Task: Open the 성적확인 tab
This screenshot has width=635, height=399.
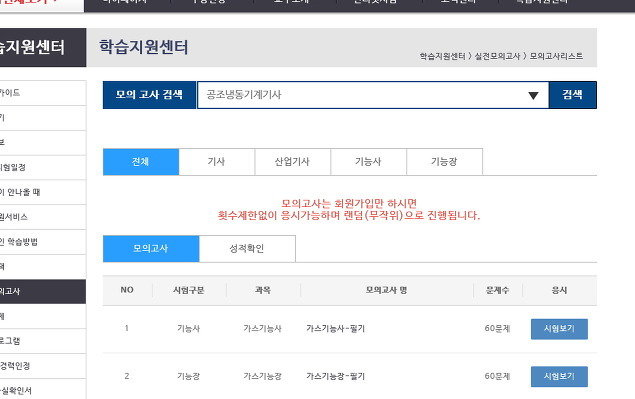Action: (247, 248)
